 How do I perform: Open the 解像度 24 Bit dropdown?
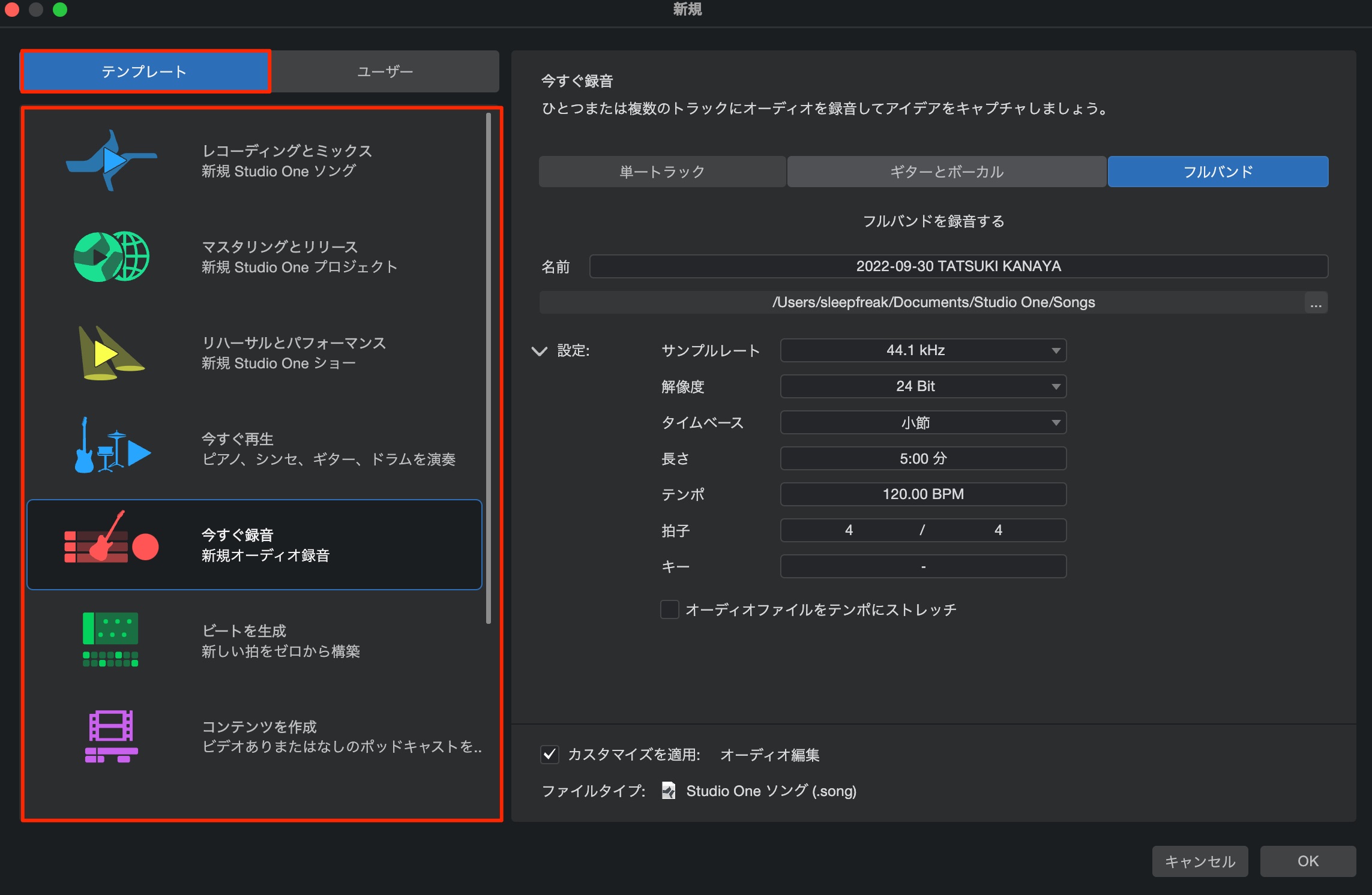(923, 386)
